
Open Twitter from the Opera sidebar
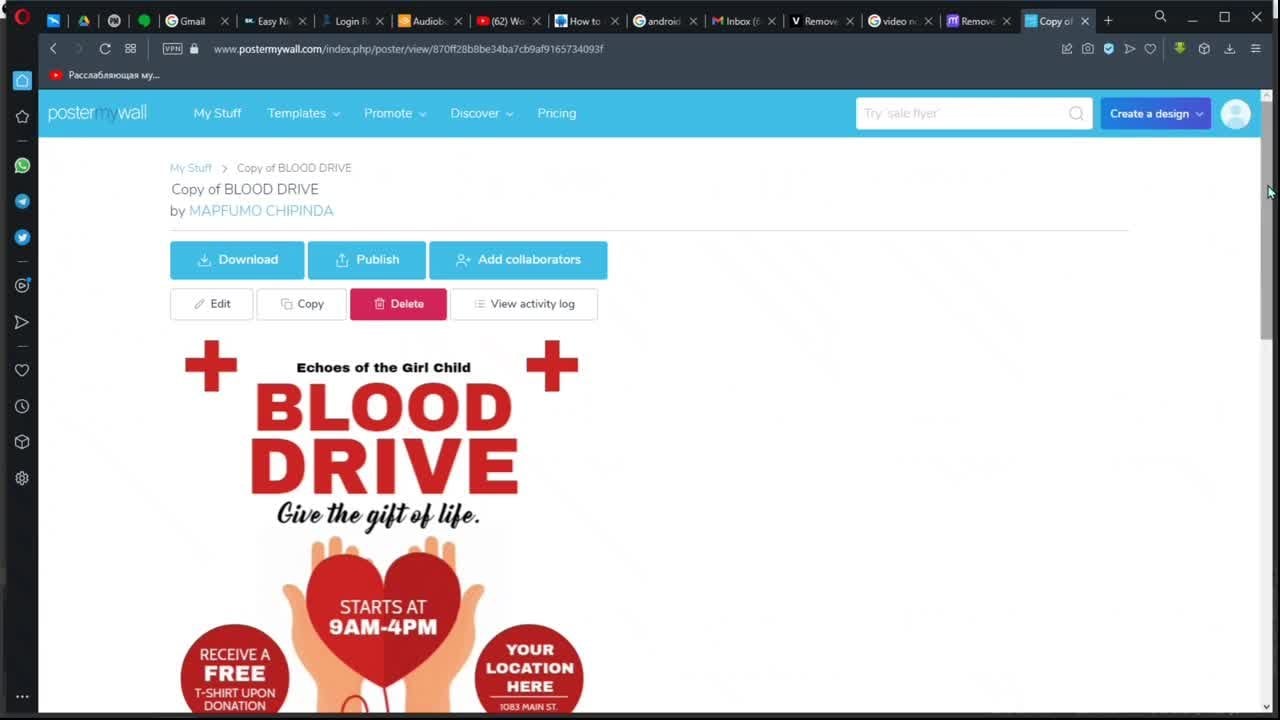pos(22,238)
